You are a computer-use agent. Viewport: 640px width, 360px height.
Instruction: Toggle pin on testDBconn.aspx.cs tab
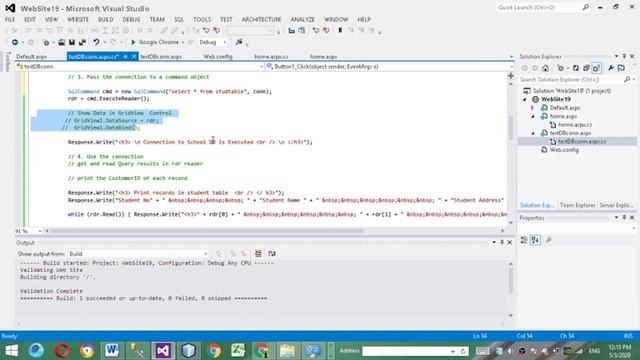tap(126, 57)
